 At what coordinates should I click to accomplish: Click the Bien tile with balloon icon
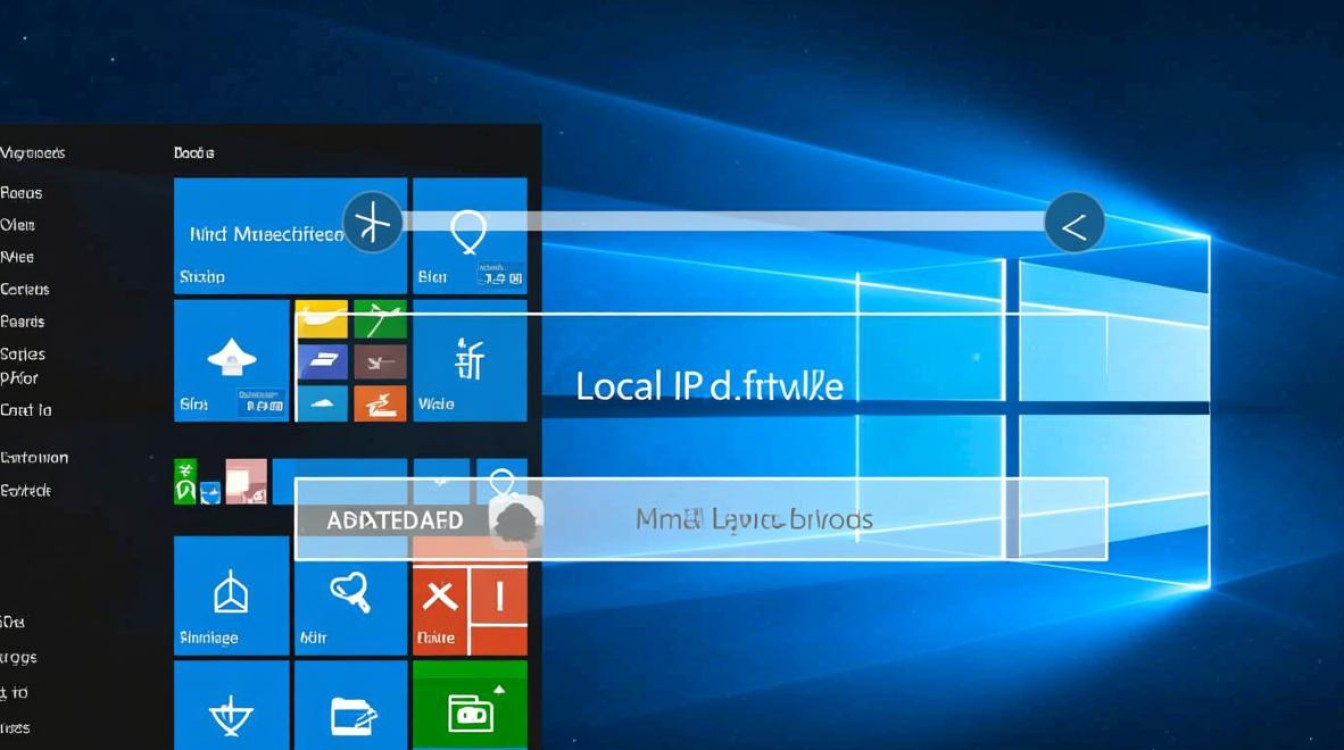[x=469, y=236]
